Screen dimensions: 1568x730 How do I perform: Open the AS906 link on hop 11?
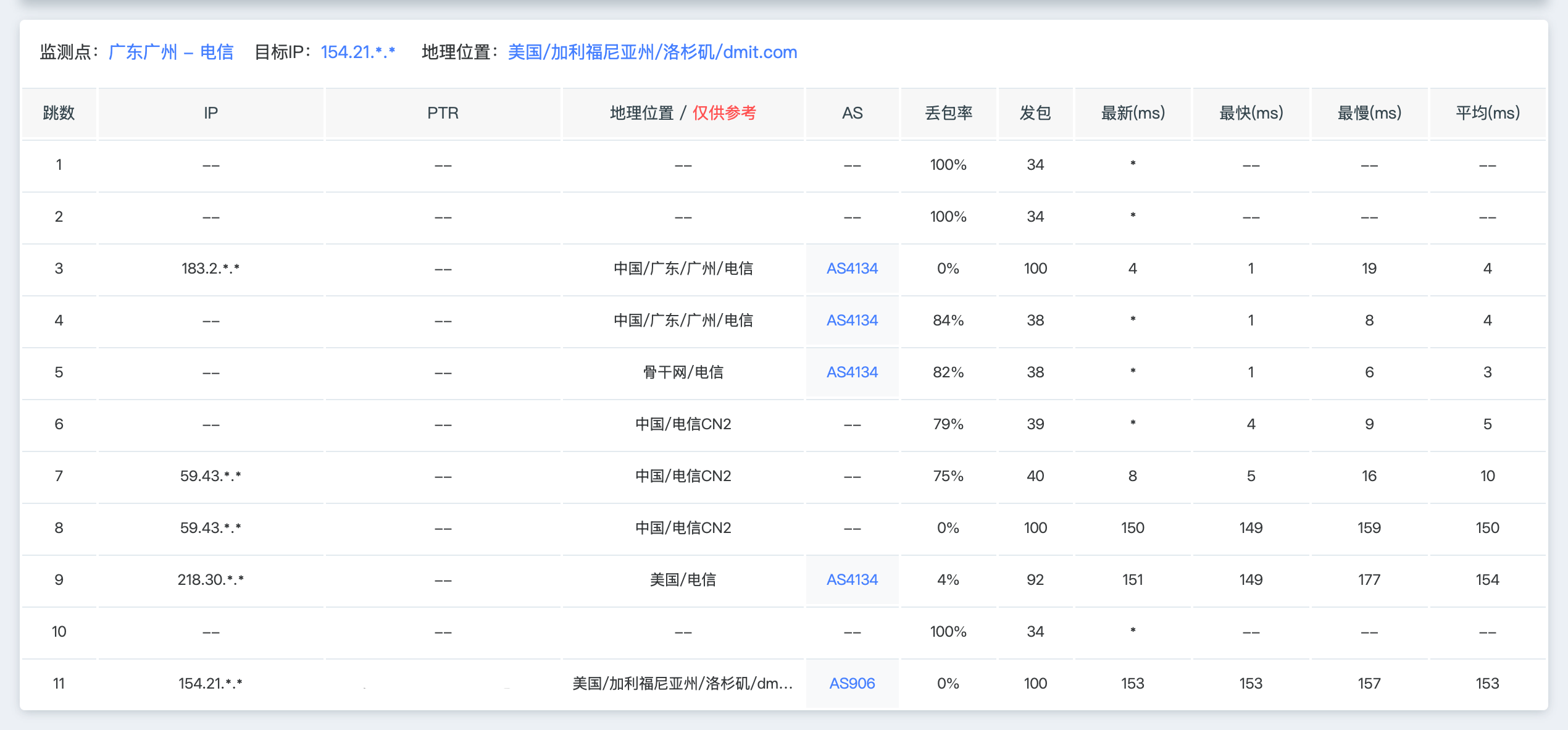tap(852, 683)
